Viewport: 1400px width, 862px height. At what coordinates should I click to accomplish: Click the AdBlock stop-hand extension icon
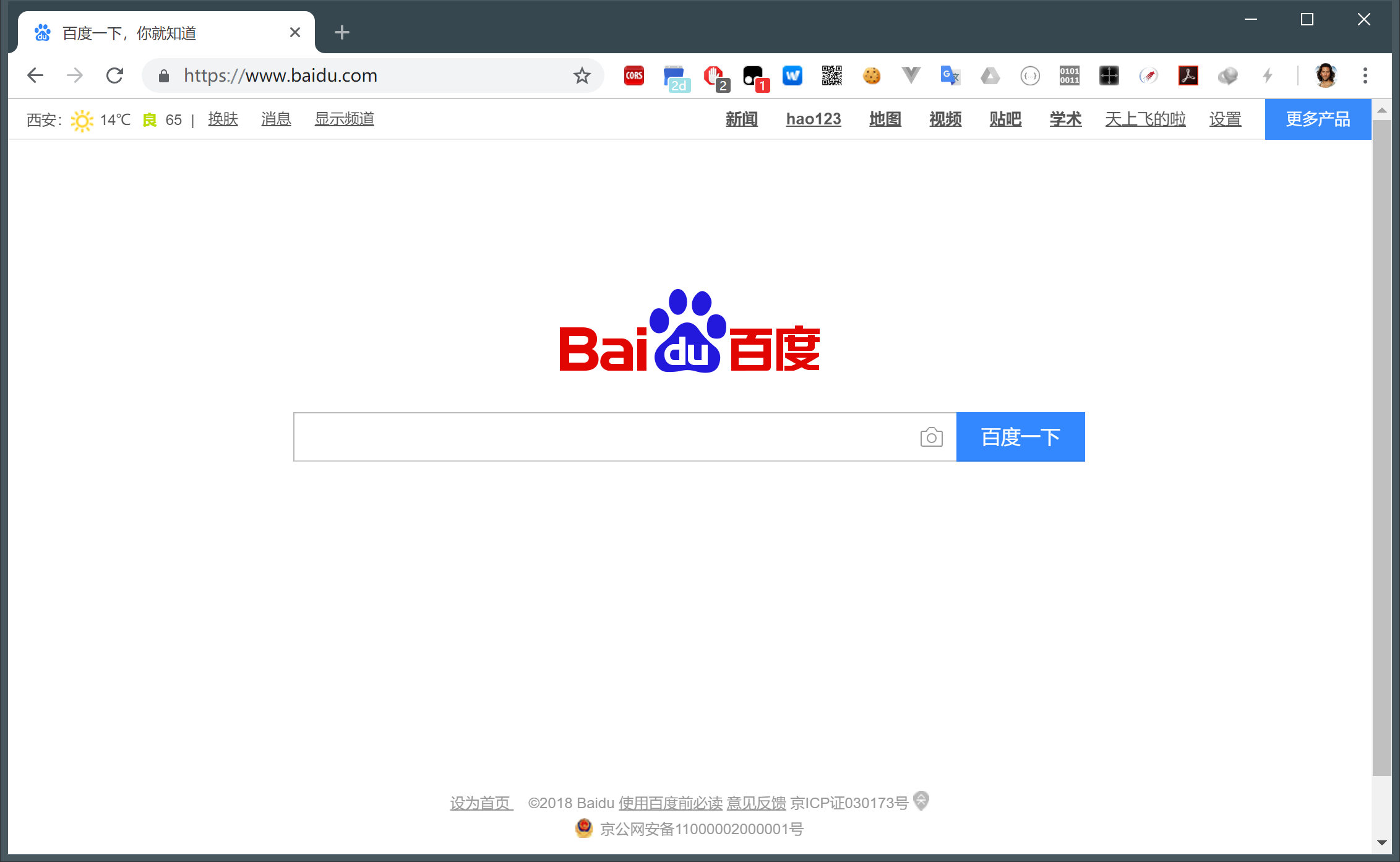713,75
